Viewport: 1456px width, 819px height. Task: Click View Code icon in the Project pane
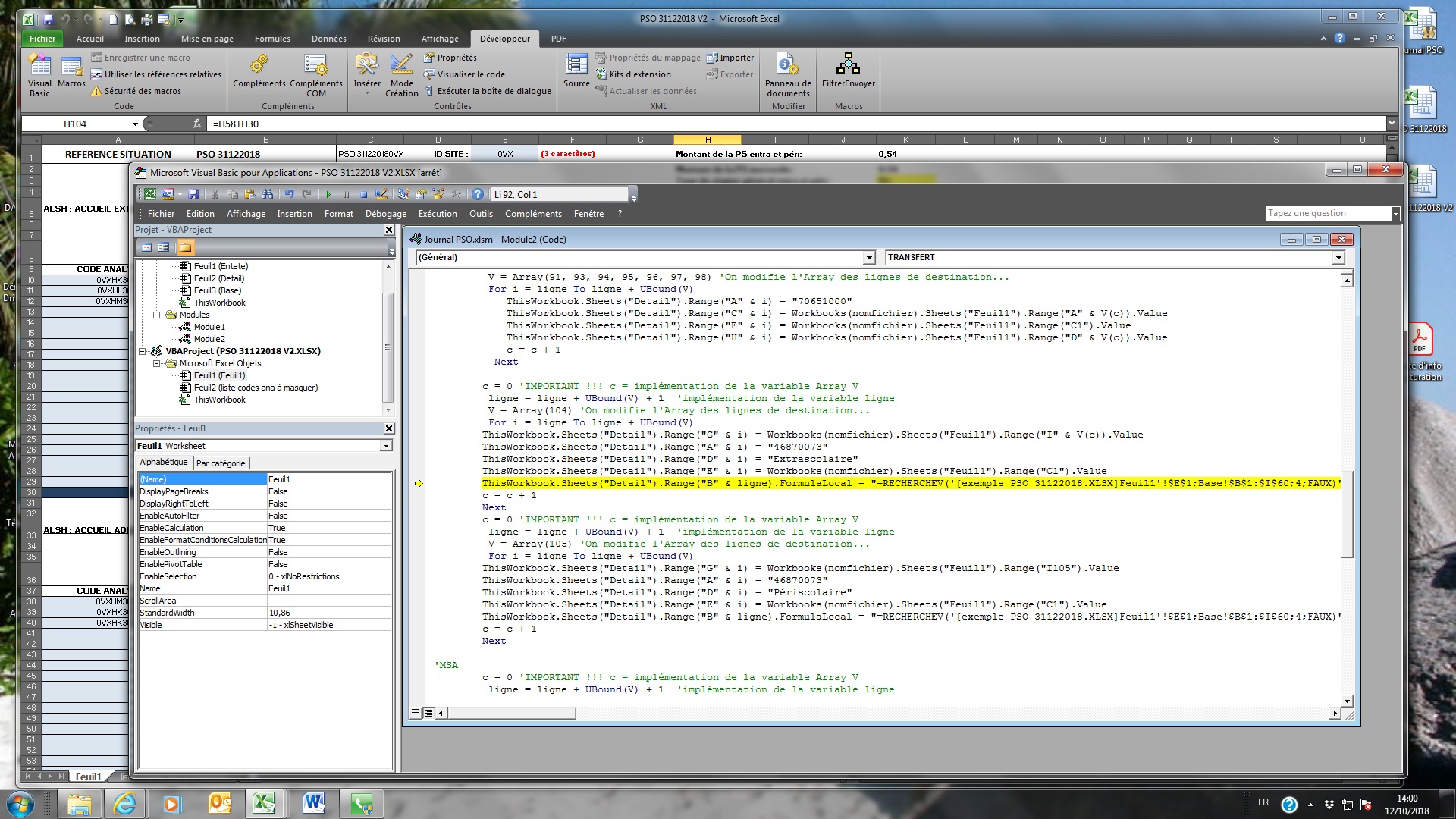[x=147, y=247]
